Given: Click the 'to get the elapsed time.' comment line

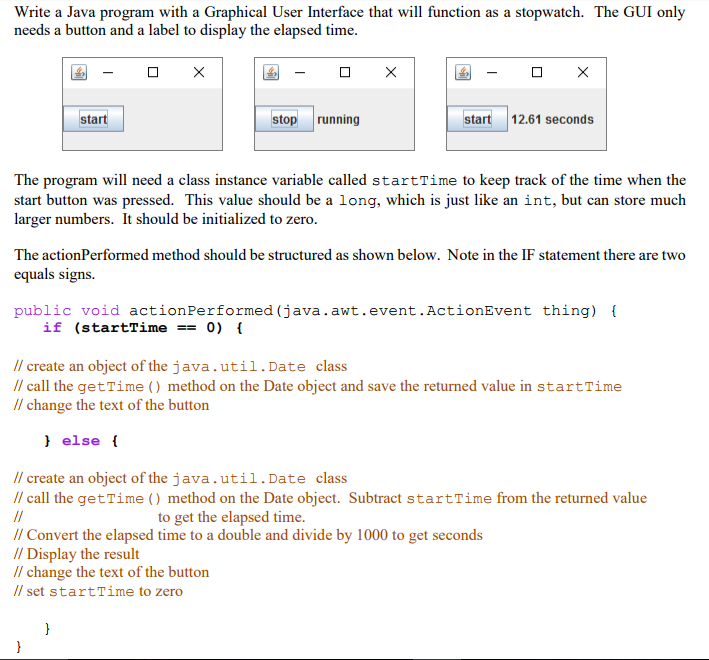Looking at the screenshot, I should [232, 517].
